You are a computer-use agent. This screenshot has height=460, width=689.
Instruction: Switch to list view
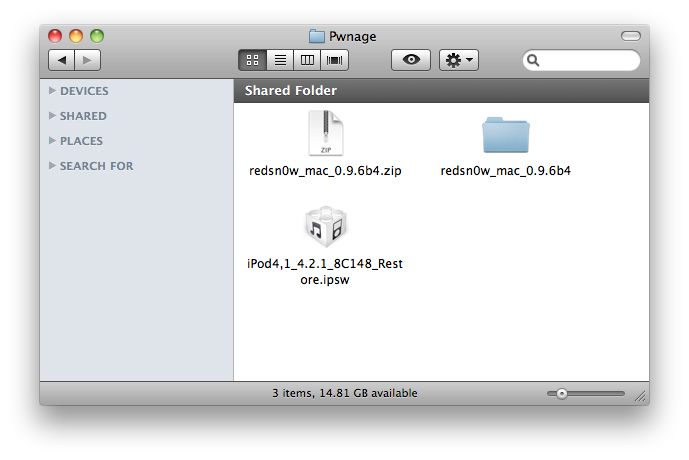[x=280, y=60]
